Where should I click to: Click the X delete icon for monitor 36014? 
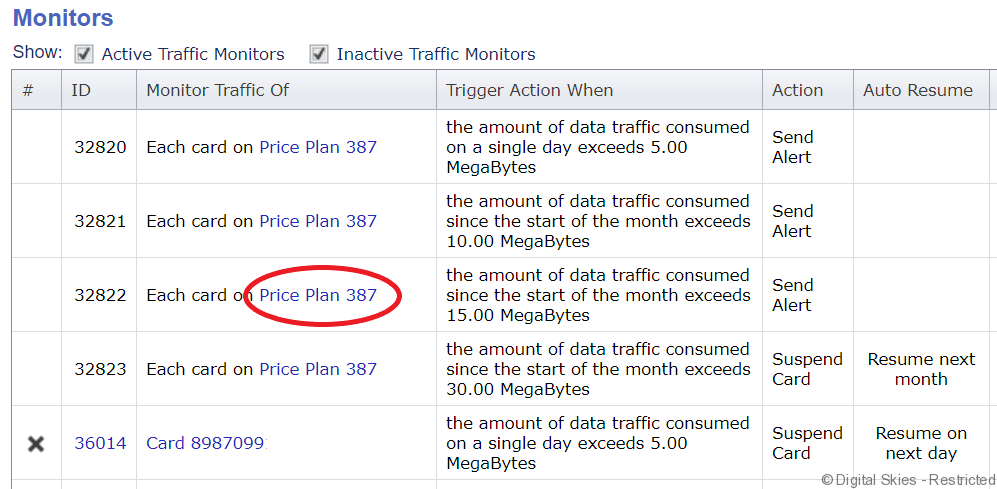tap(36, 443)
